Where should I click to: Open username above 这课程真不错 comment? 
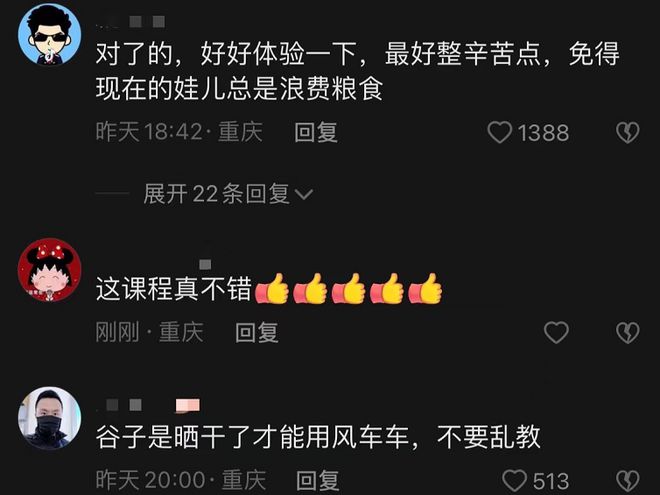(x=205, y=264)
